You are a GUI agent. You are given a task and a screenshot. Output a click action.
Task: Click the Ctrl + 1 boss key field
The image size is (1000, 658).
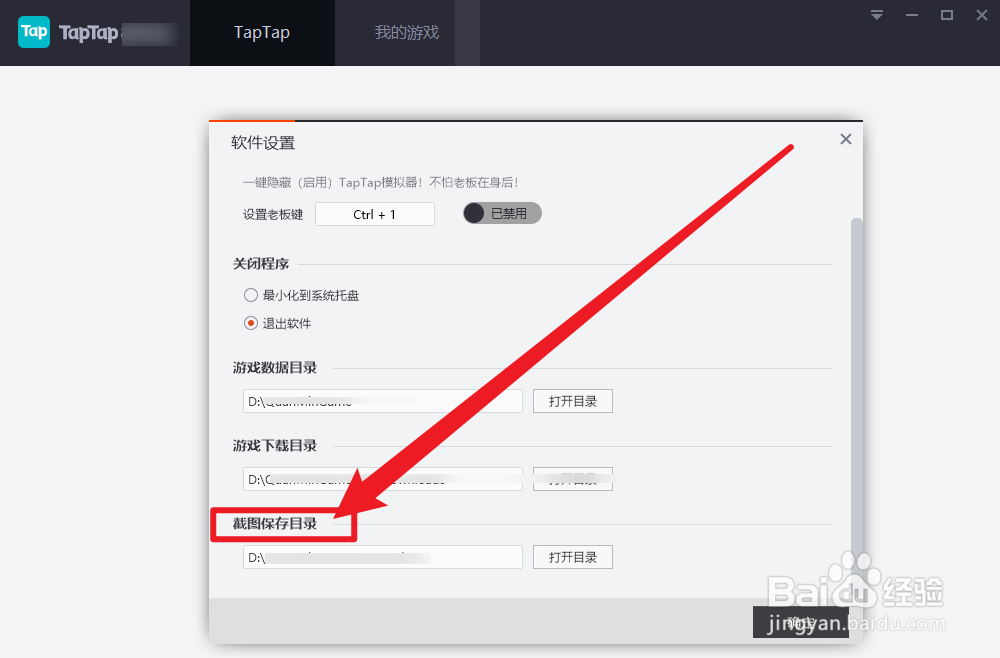point(375,214)
